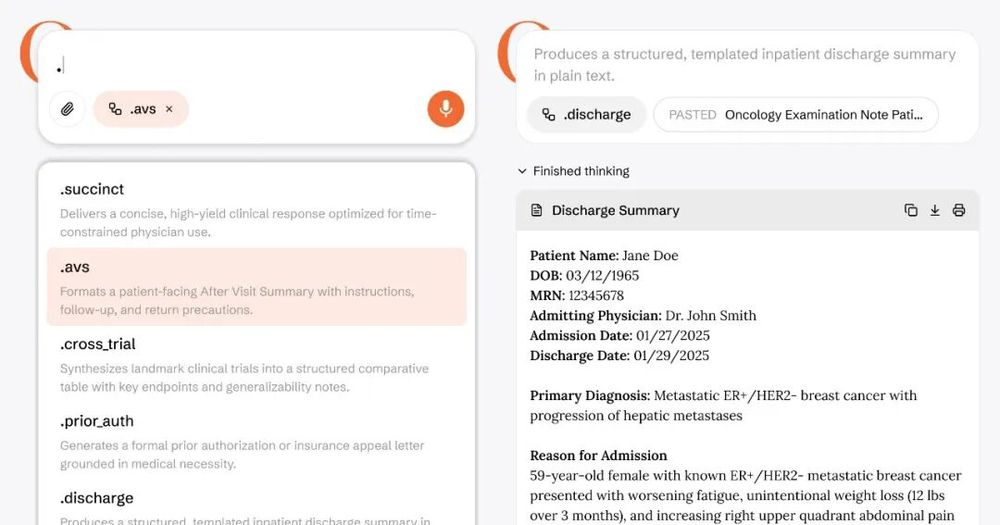Image resolution: width=1000 pixels, height=525 pixels.
Task: Download the Discharge Summary document
Action: (x=935, y=210)
